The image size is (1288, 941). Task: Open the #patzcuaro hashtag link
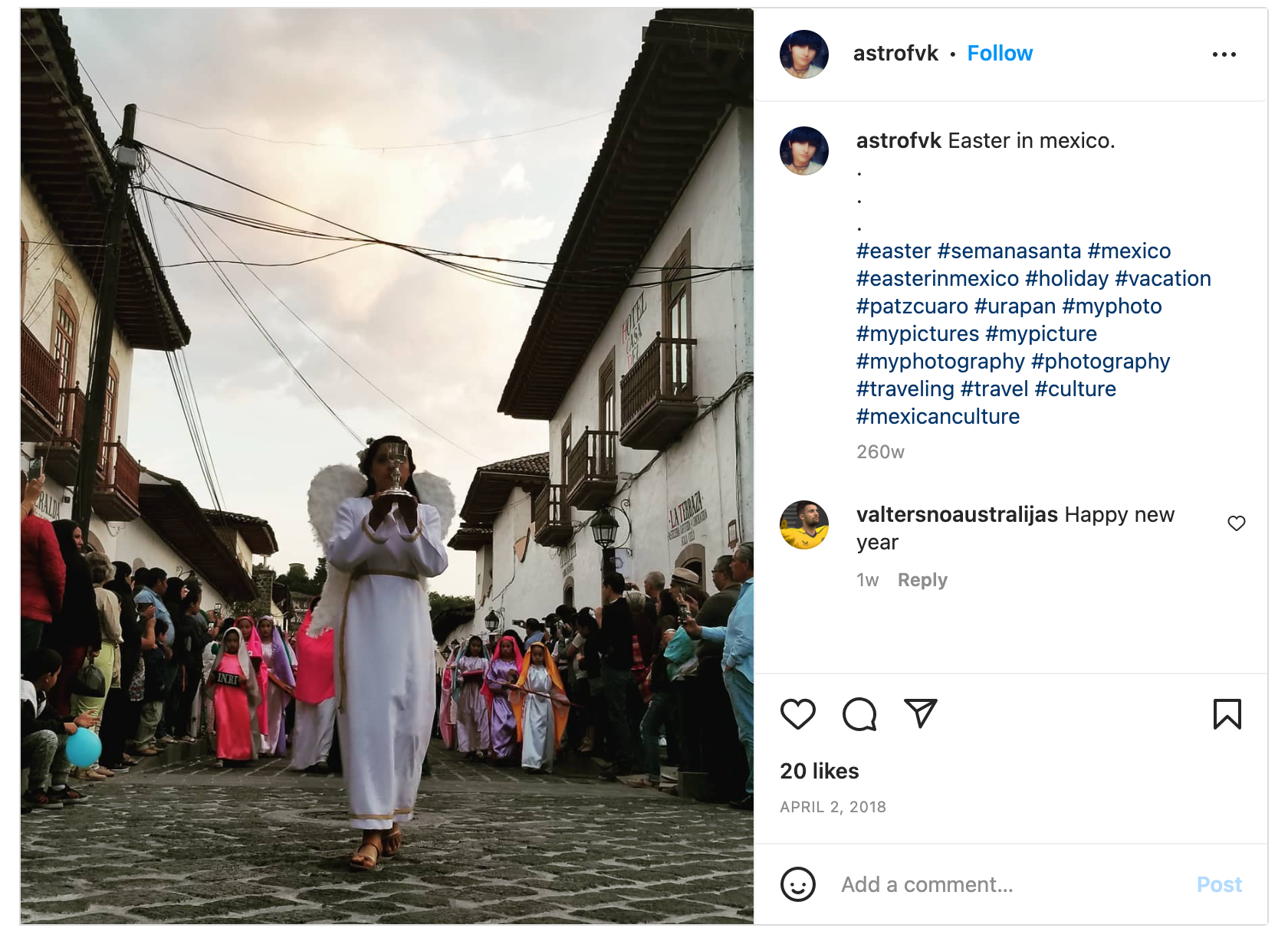coord(912,307)
